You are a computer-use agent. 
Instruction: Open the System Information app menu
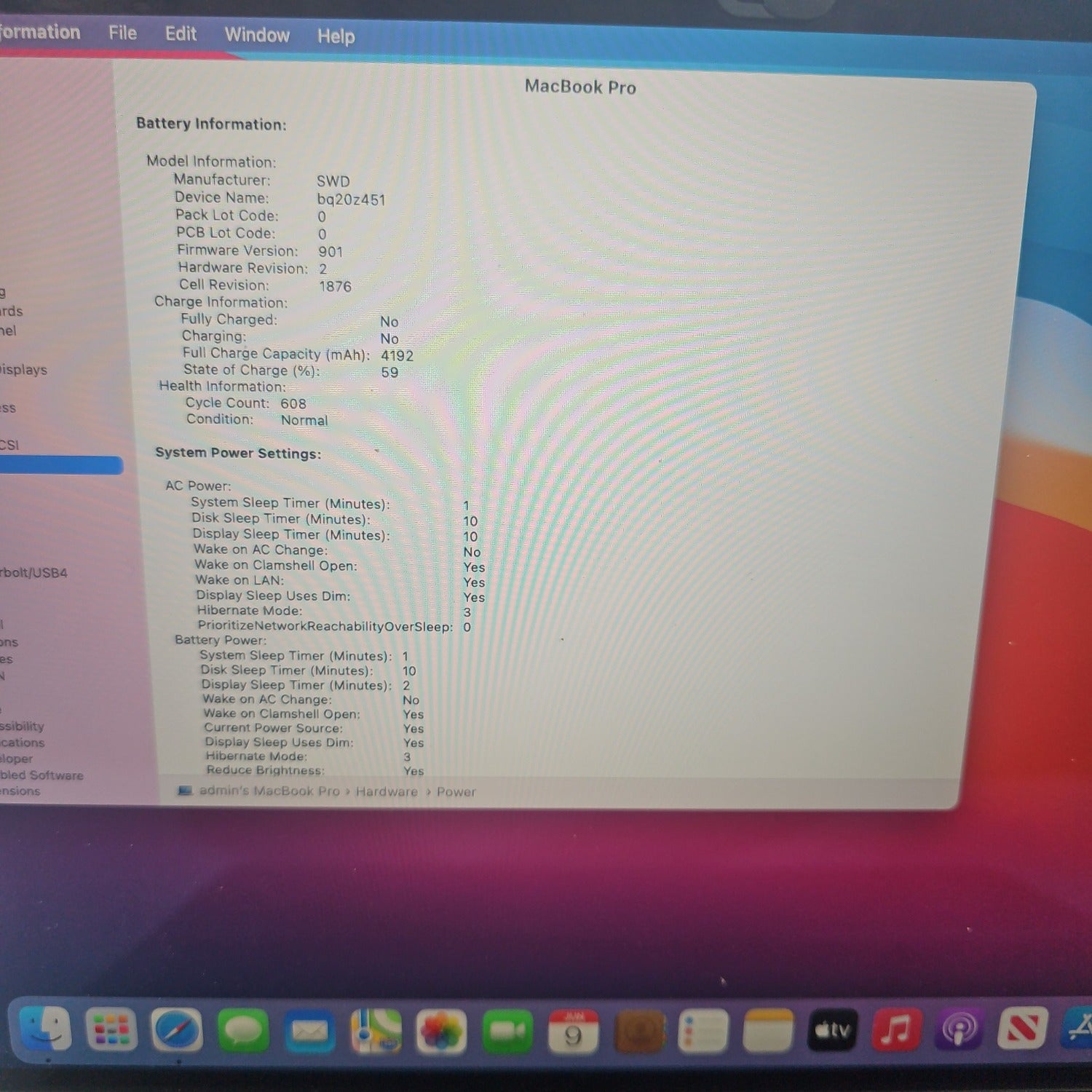(x=40, y=32)
